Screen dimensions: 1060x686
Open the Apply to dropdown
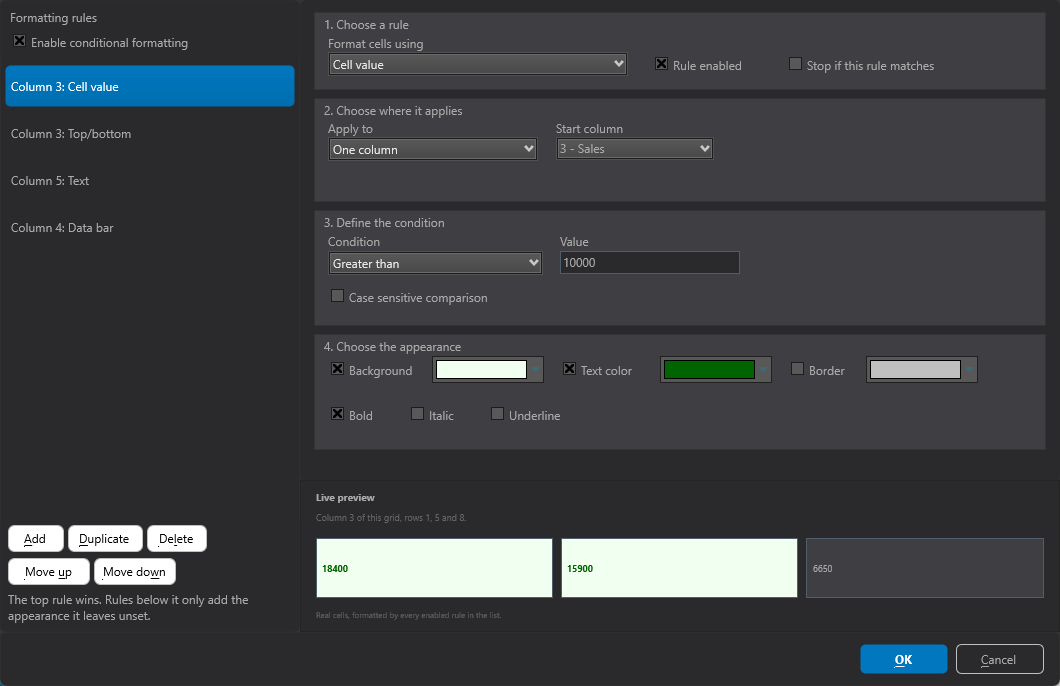[433, 149]
